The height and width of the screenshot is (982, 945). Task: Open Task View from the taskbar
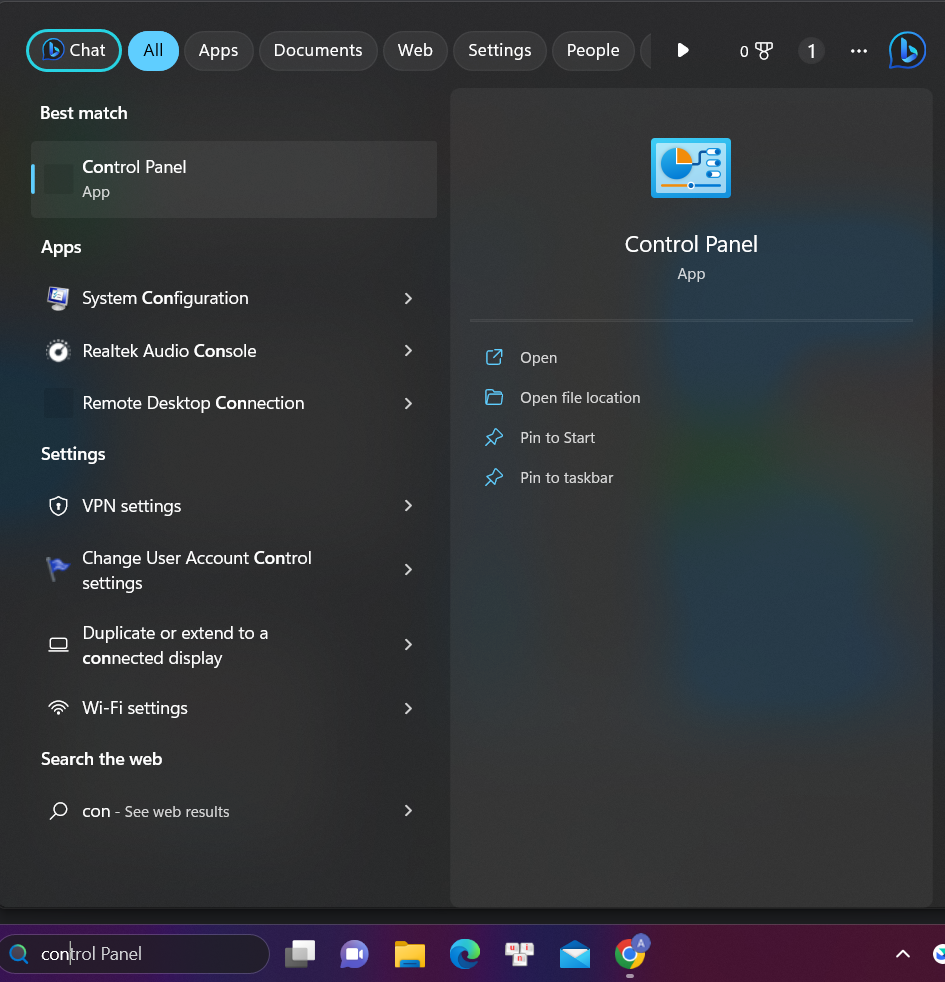click(300, 954)
